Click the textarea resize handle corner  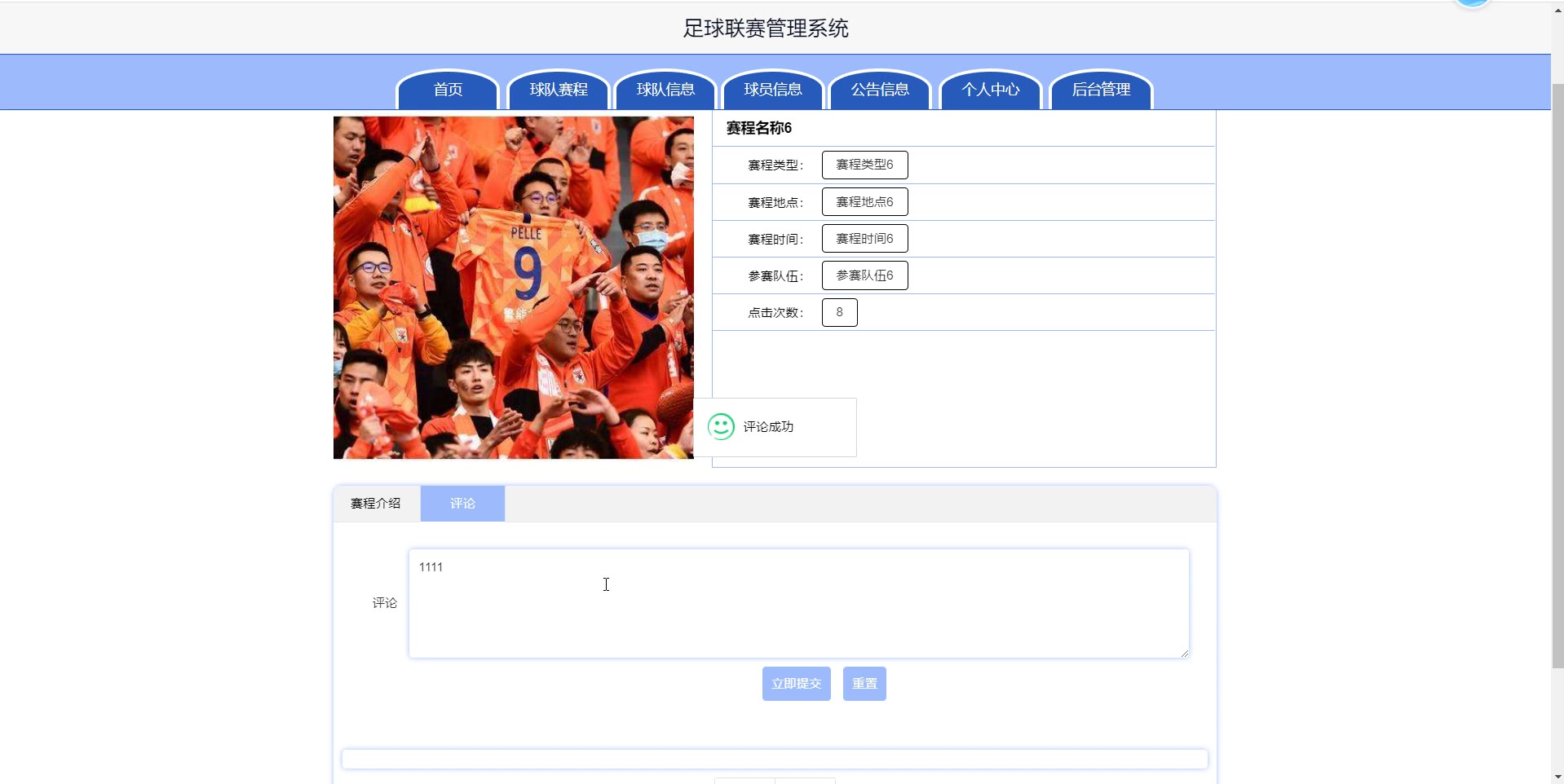(x=1184, y=653)
